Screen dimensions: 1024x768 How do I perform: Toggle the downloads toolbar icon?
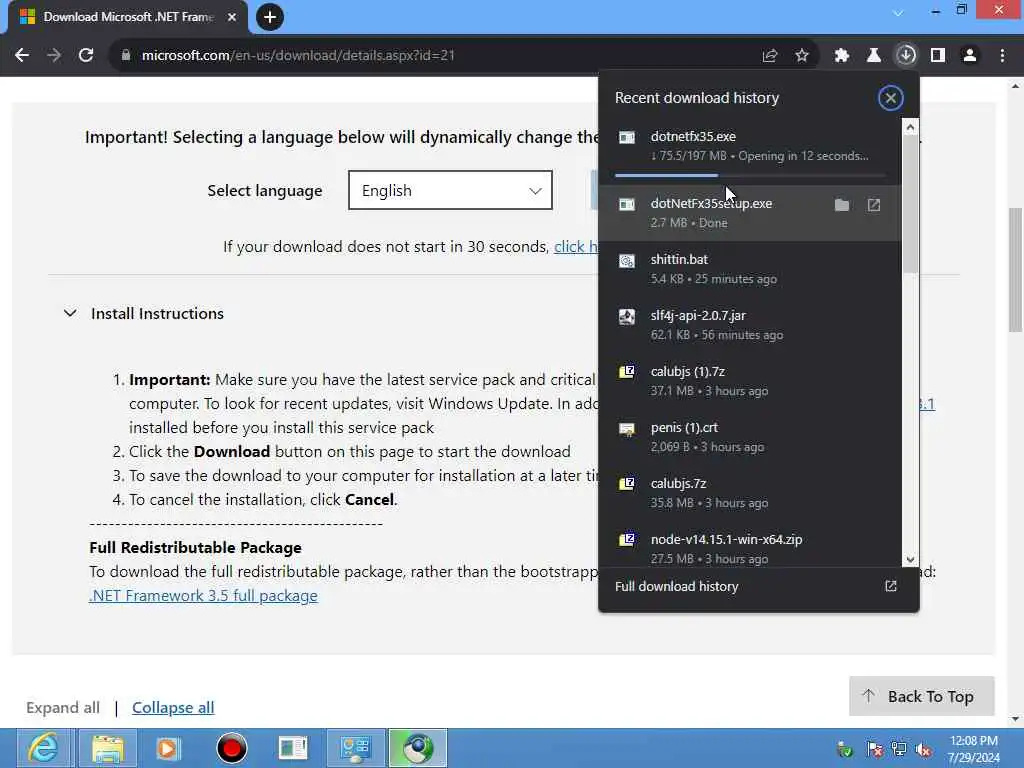[906, 56]
